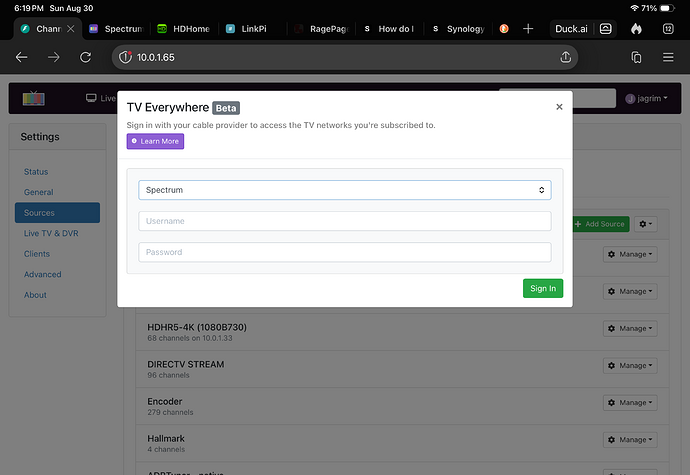Click the Encoder source name

(165, 401)
